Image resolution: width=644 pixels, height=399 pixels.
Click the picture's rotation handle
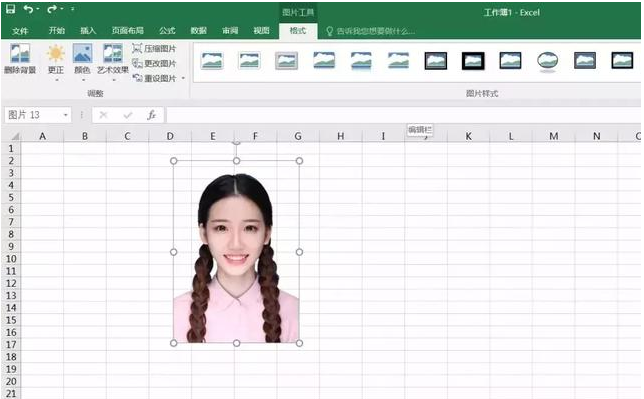point(236,142)
